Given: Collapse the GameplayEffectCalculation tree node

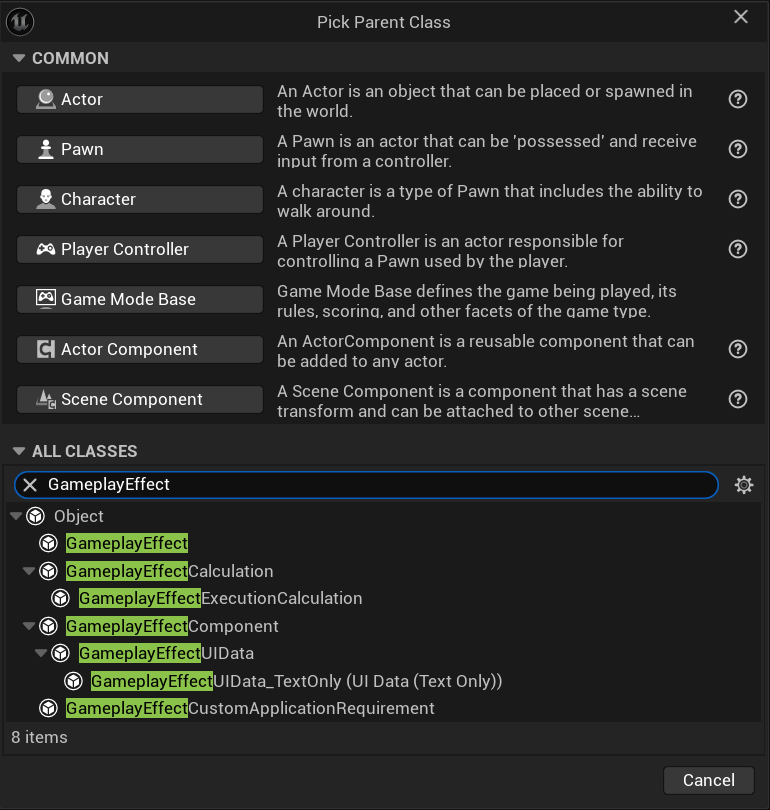Looking at the screenshot, I should [x=29, y=571].
